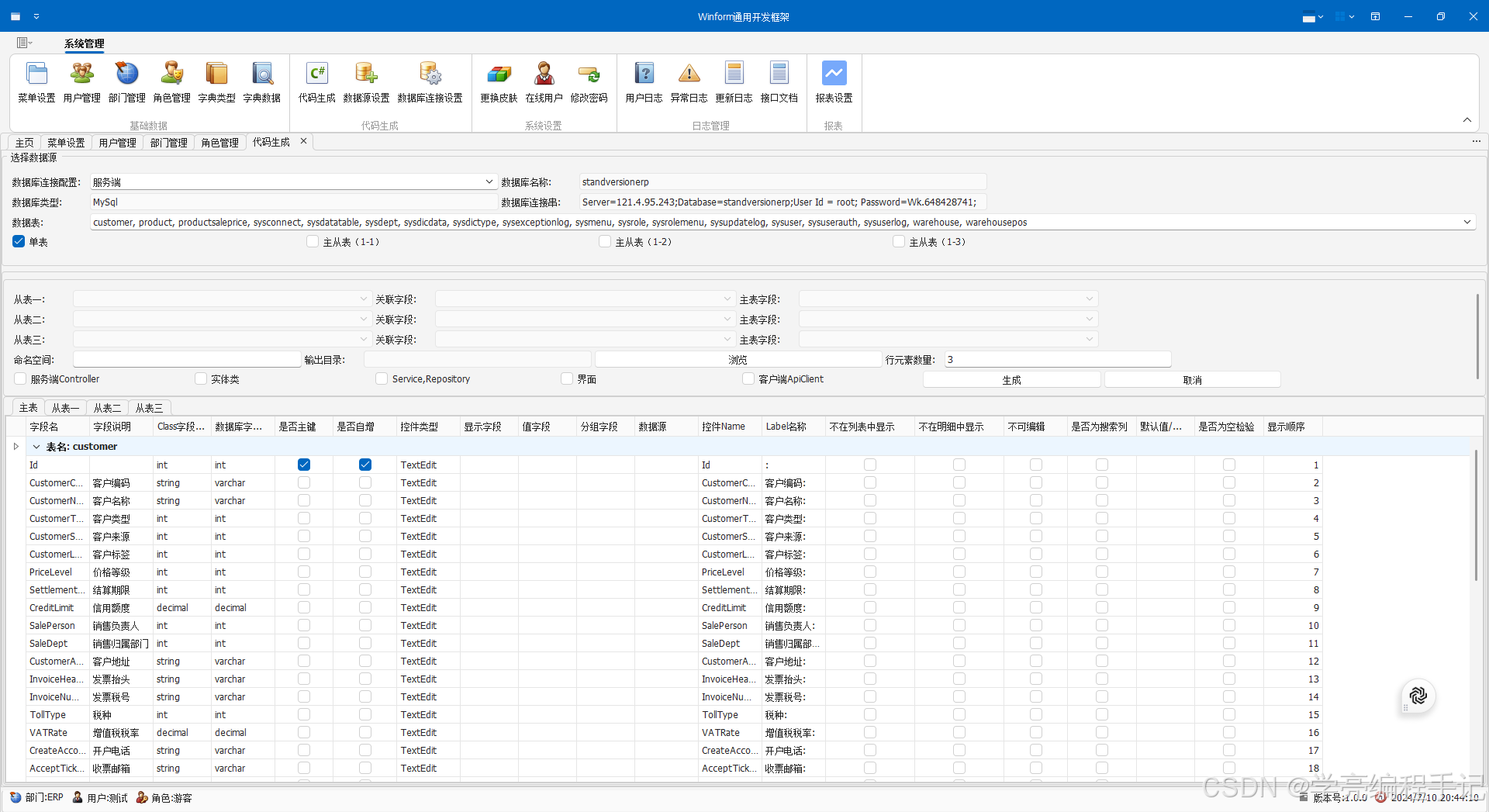Image resolution: width=1489 pixels, height=812 pixels.
Task: Check the 服务端Controller option
Action: (19, 378)
